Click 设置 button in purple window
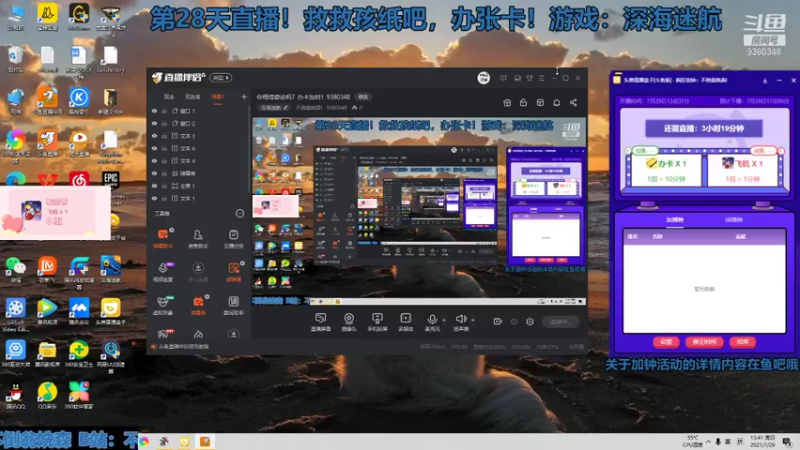 click(666, 342)
